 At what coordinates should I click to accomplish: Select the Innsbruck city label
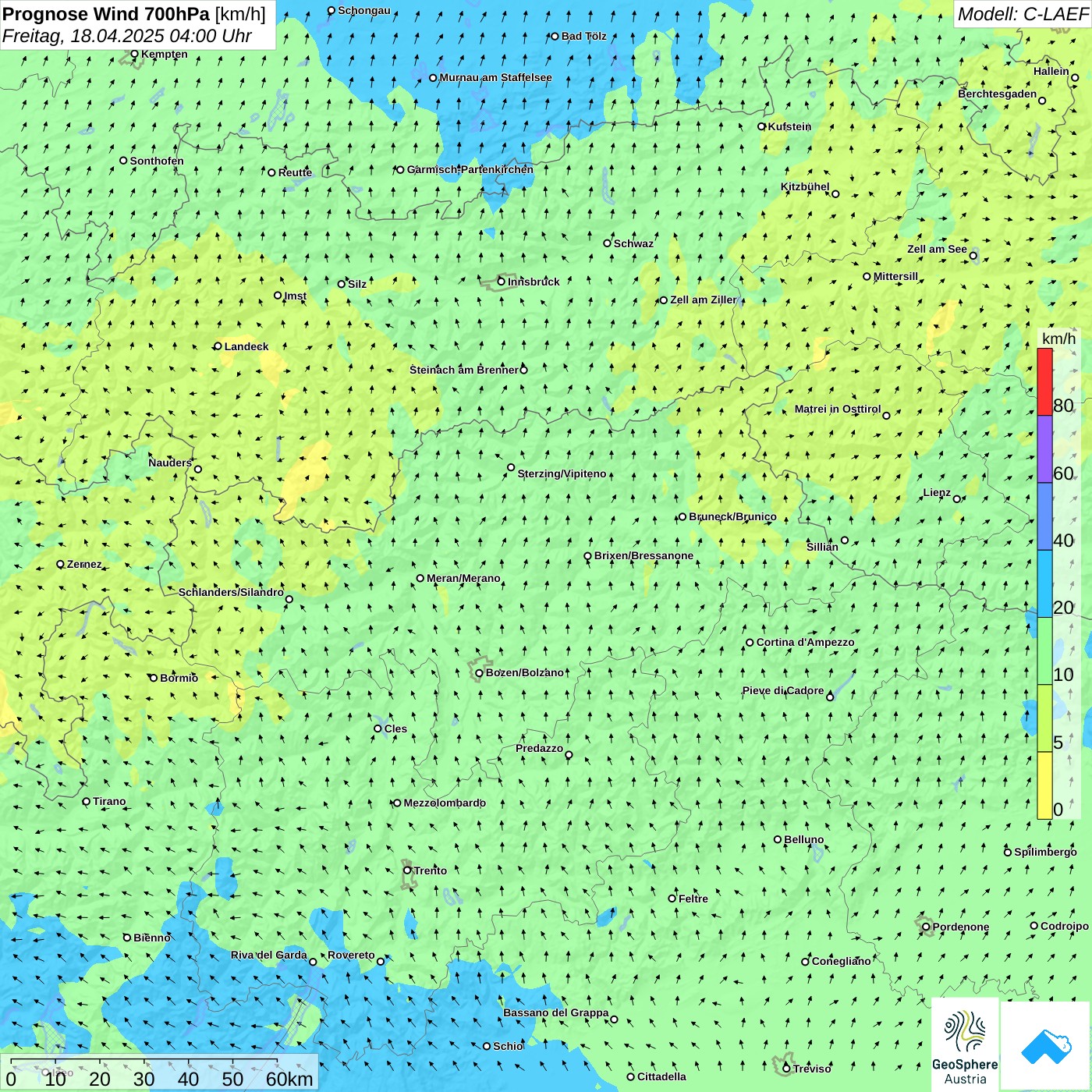(x=534, y=282)
